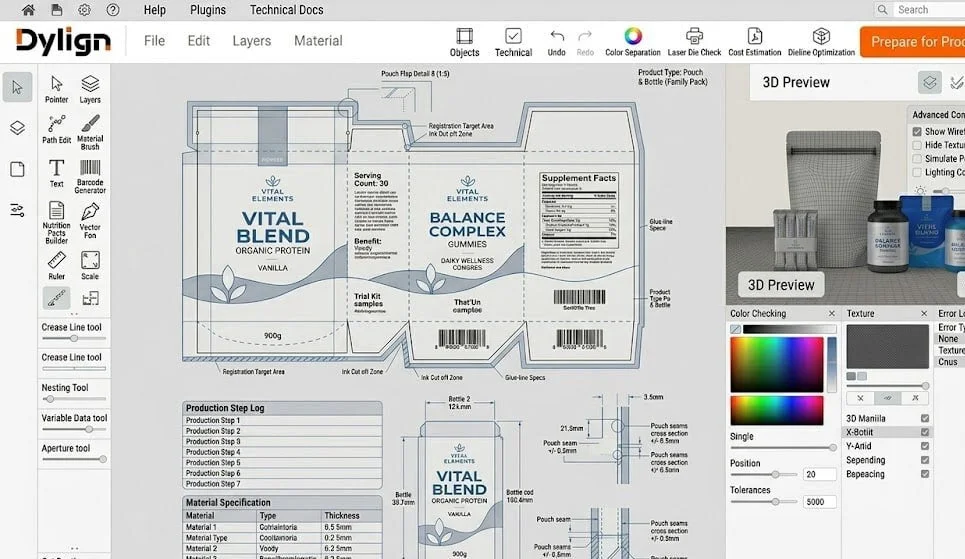Viewport: 965px width, 559px height.
Task: Check the Simulate option checkbox
Action: pyautogui.click(x=917, y=159)
